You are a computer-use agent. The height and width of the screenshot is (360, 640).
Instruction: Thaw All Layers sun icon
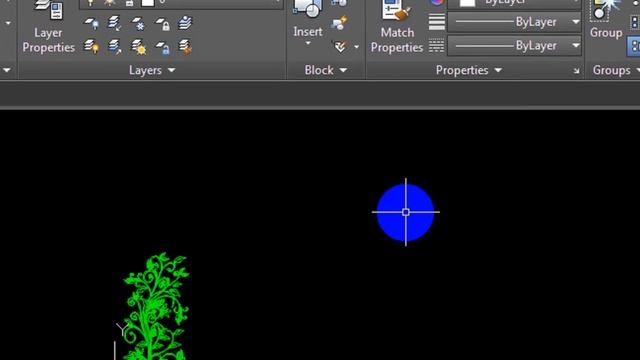tap(139, 47)
